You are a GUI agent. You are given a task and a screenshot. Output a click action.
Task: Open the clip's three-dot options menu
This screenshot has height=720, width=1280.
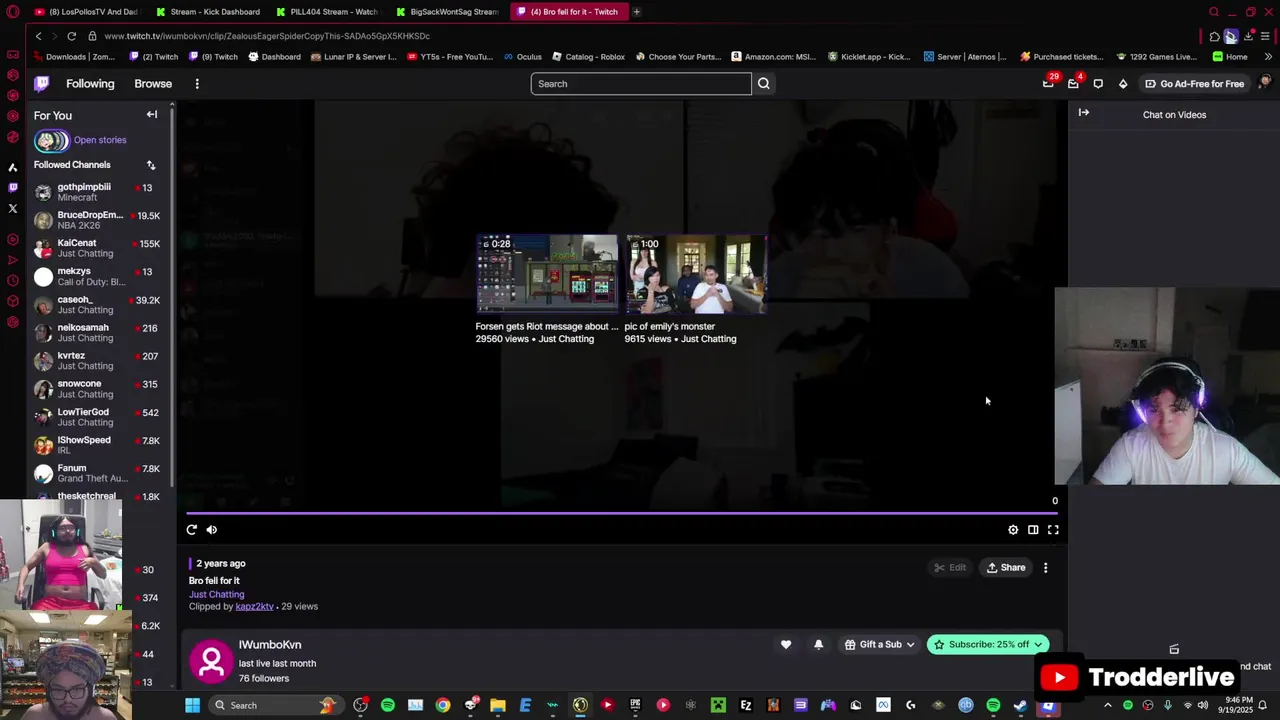point(1046,568)
